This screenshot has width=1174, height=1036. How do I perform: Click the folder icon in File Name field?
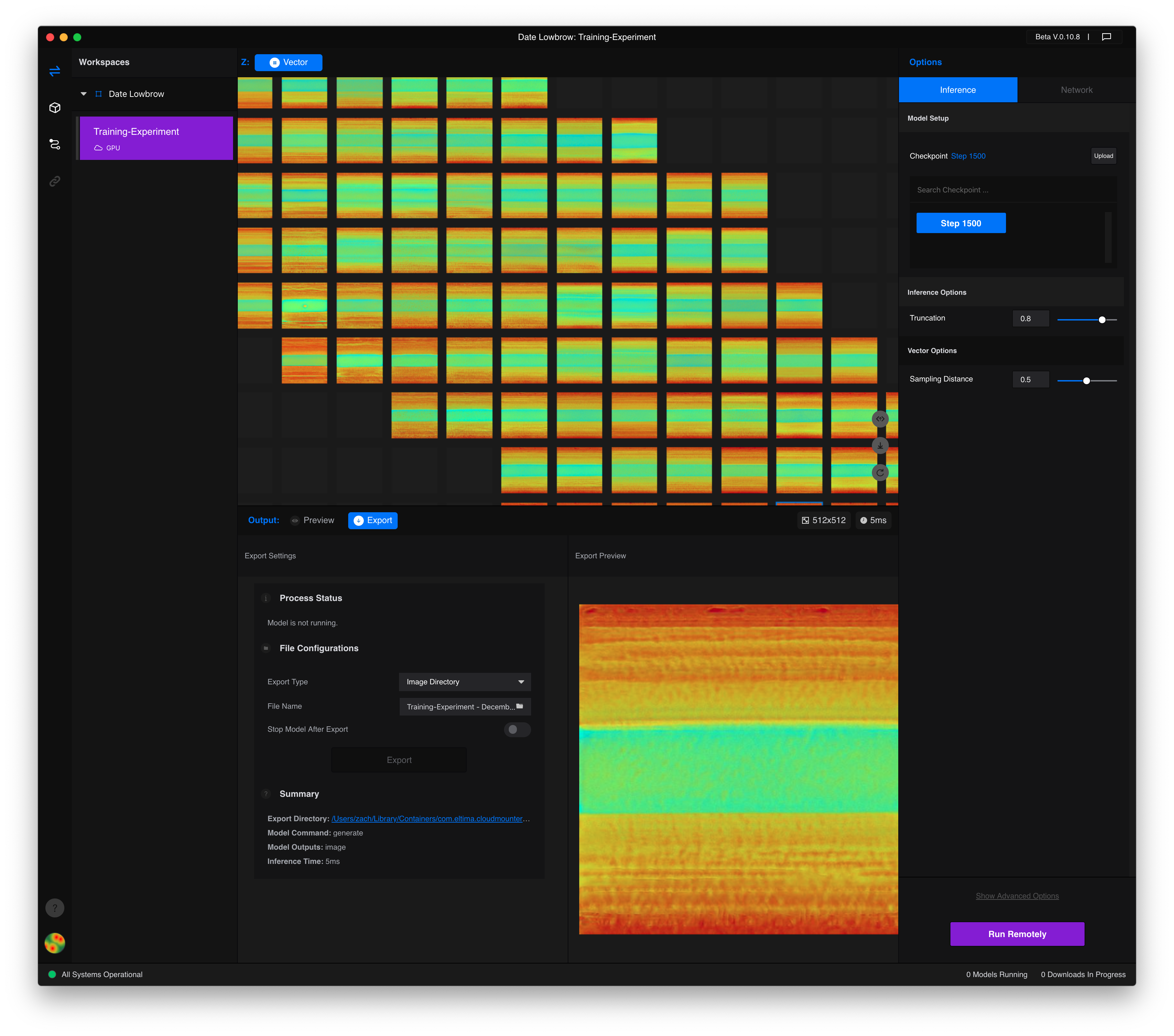coord(520,706)
